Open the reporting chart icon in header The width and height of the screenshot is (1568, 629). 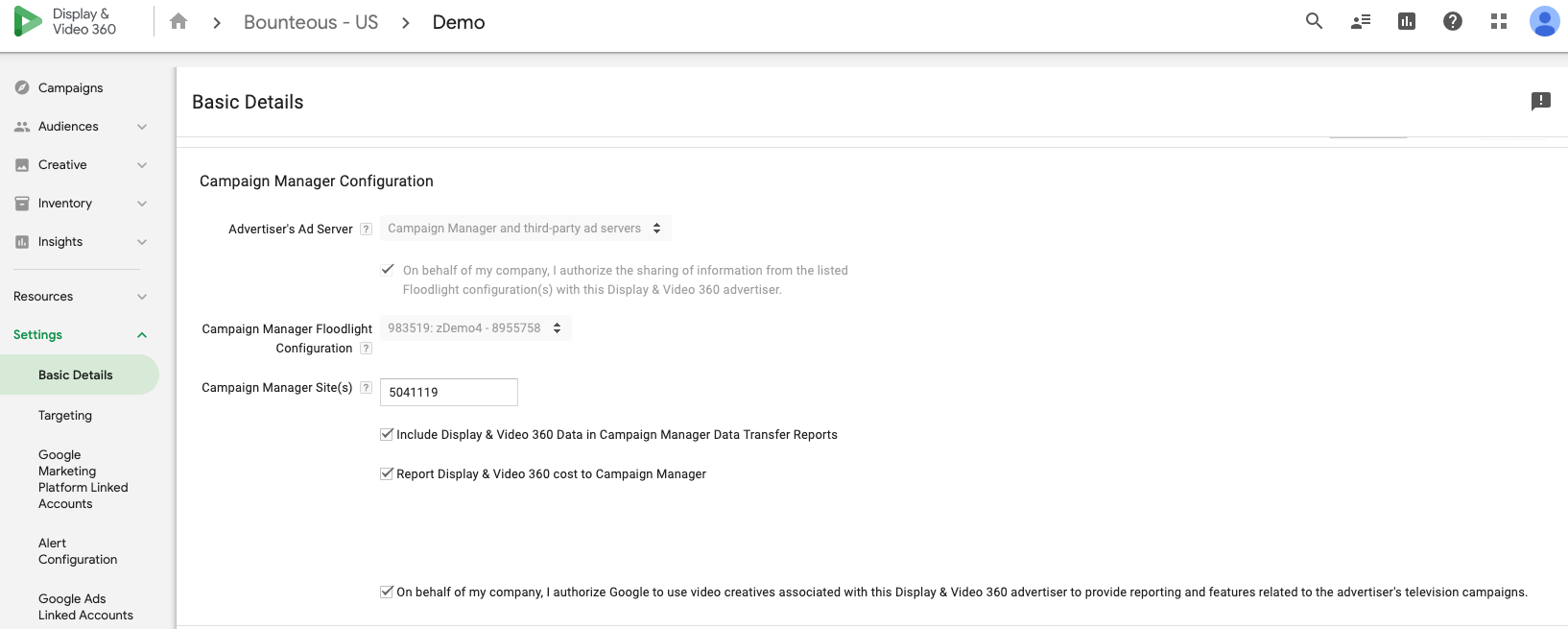[x=1407, y=21]
